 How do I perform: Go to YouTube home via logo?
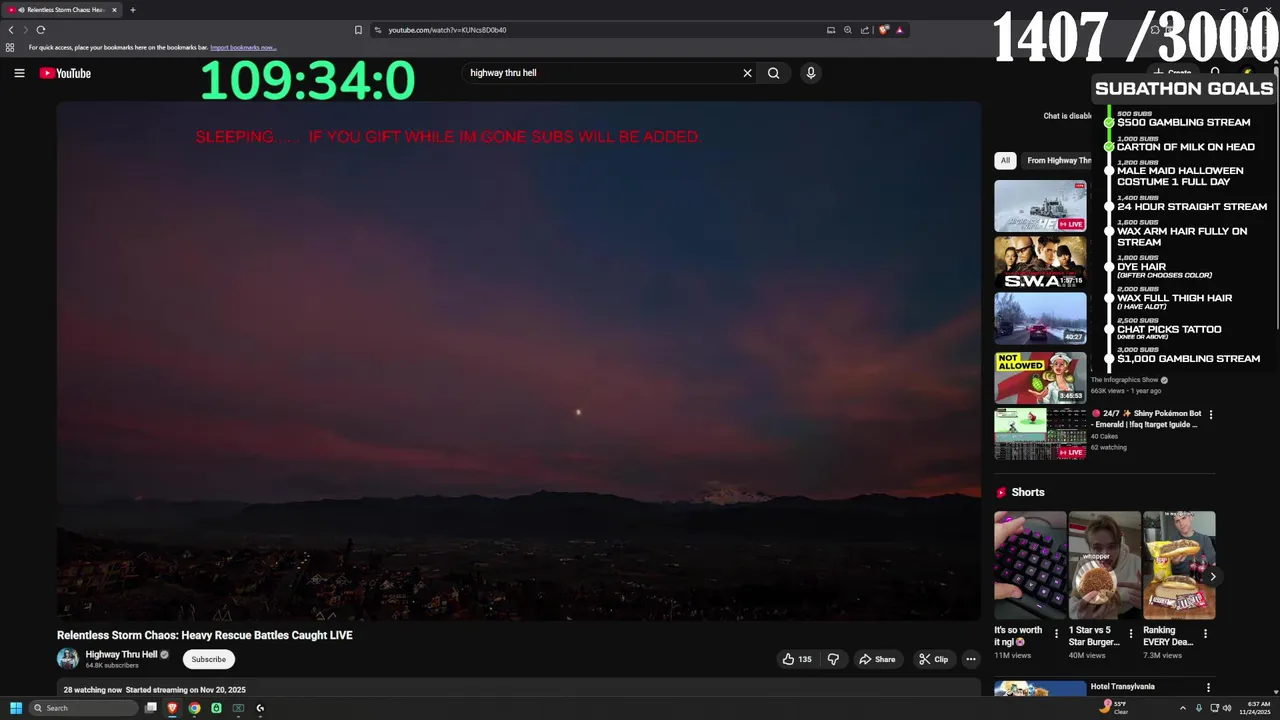65,73
